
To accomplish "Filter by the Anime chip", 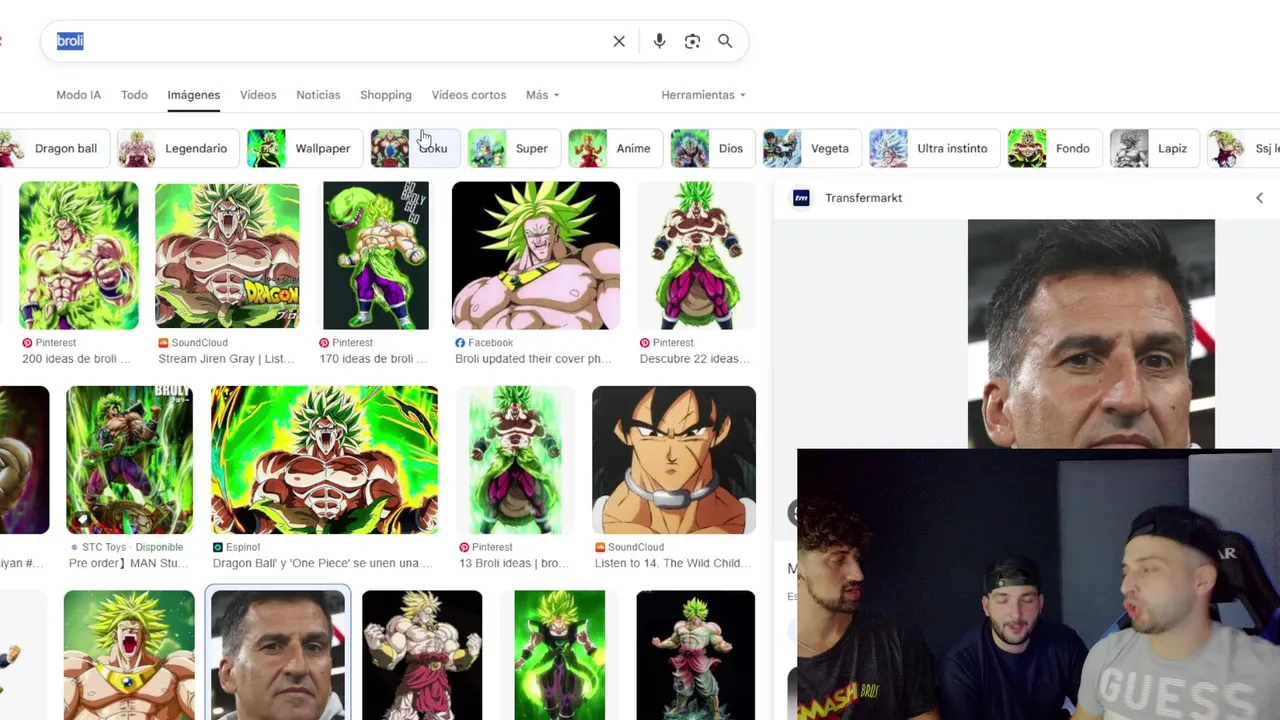I will pyautogui.click(x=615, y=148).
